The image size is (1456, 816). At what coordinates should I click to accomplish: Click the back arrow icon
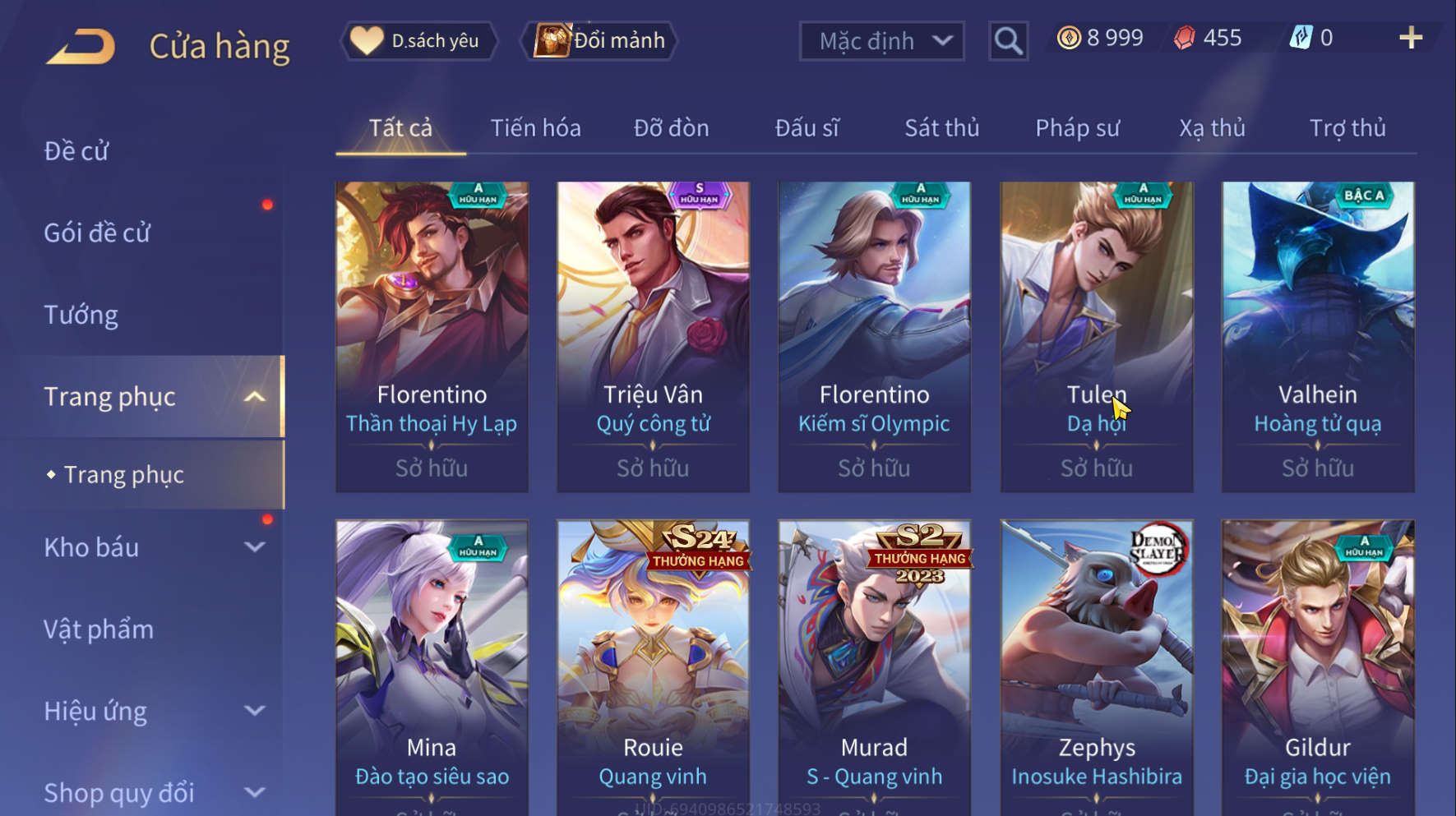coord(81,46)
